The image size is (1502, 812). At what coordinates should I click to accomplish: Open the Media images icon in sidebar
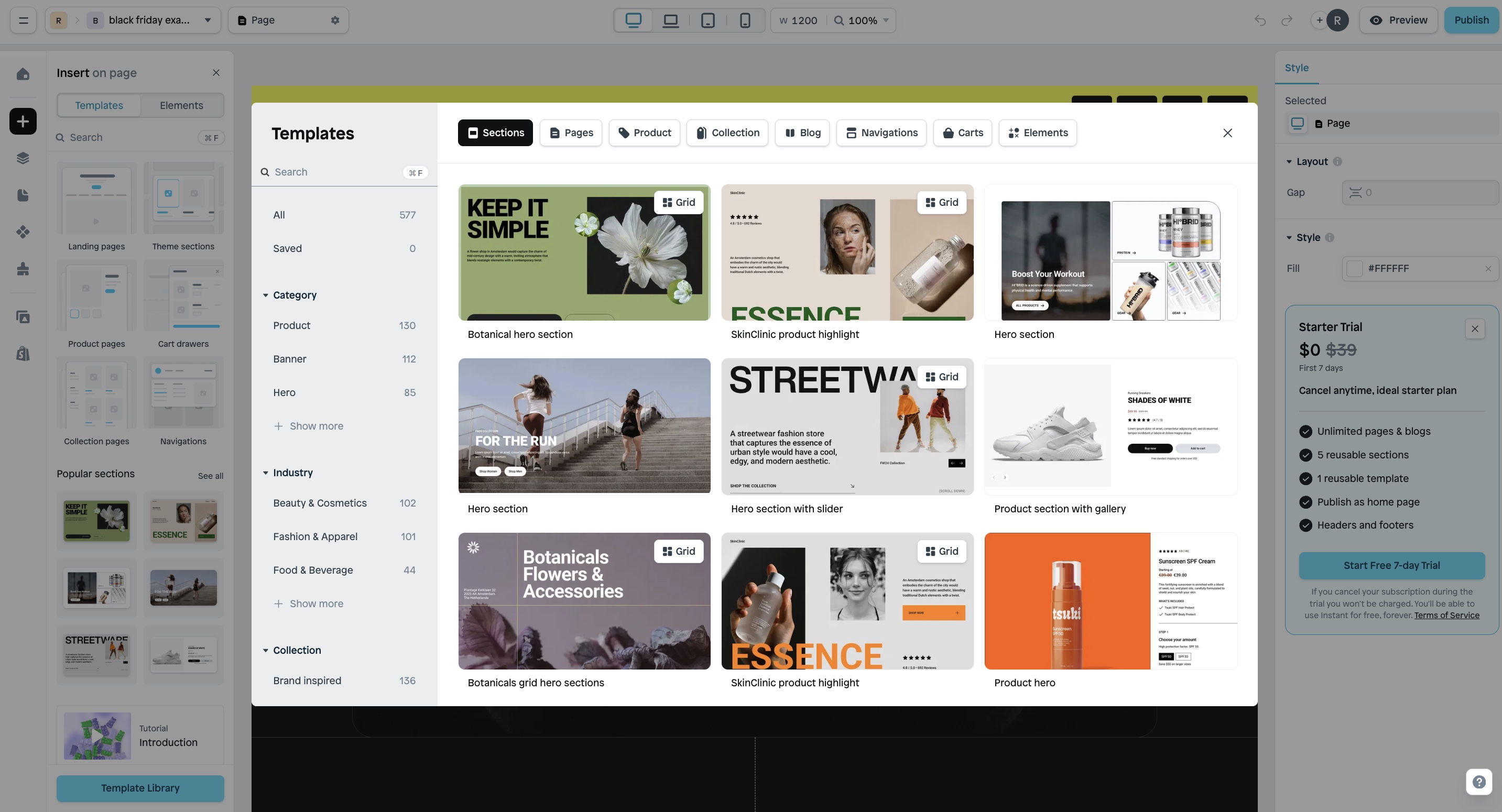(x=23, y=316)
